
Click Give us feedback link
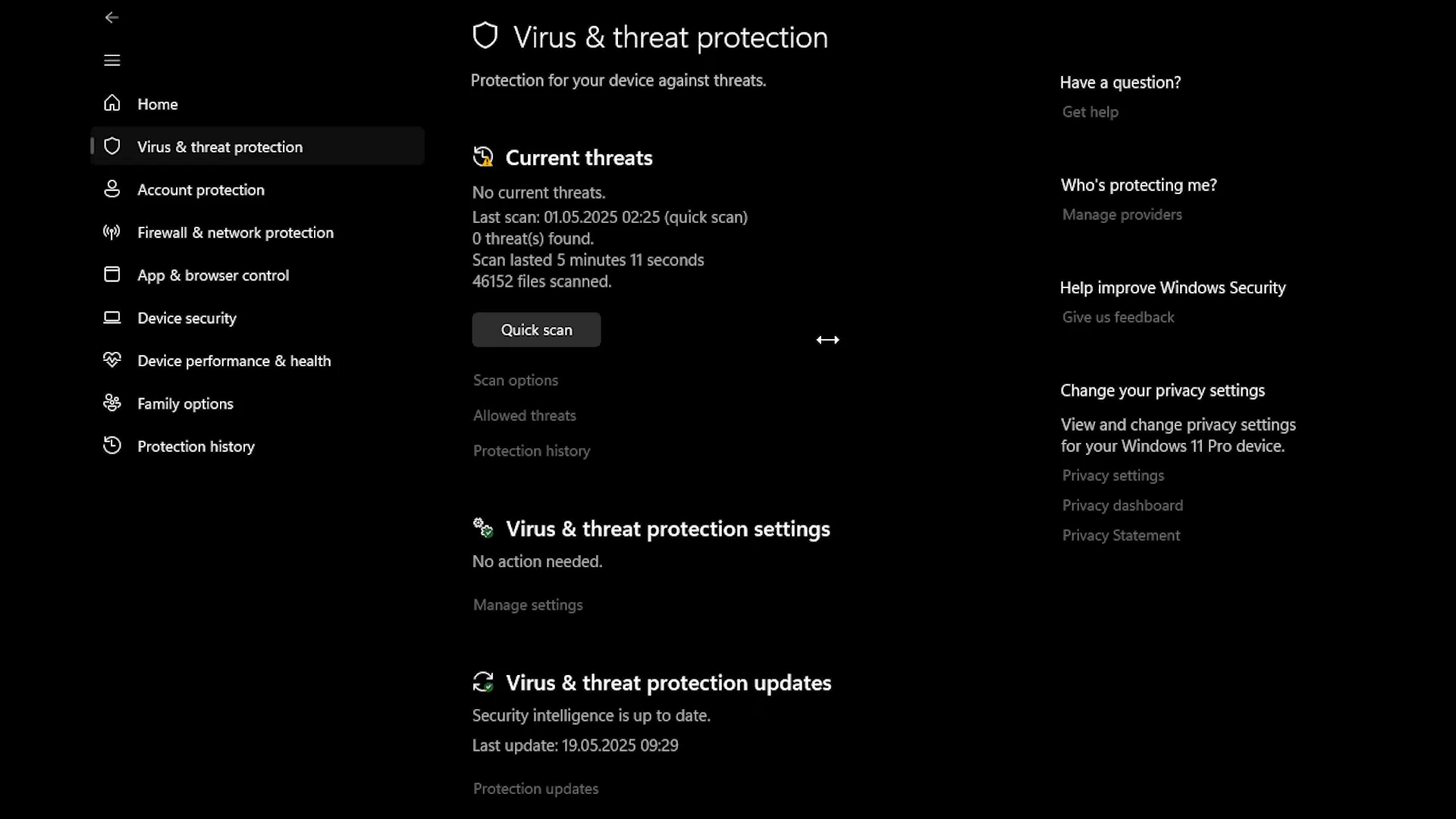point(1118,318)
